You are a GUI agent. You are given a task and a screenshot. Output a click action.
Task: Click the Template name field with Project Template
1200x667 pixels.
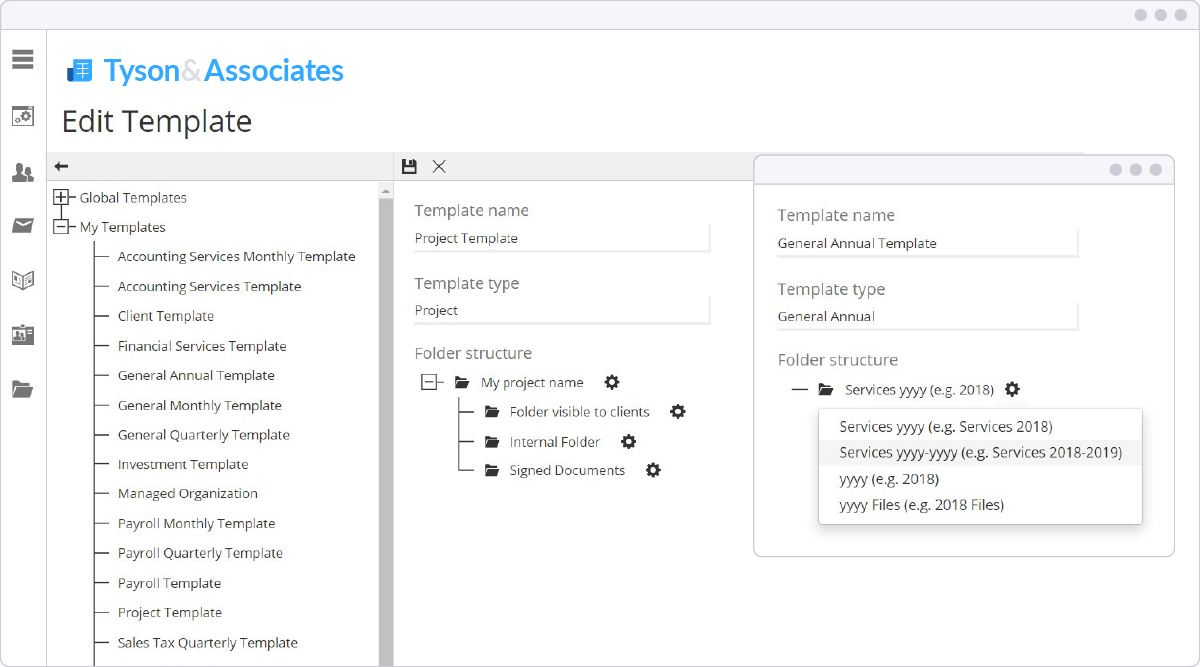pyautogui.click(x=561, y=238)
